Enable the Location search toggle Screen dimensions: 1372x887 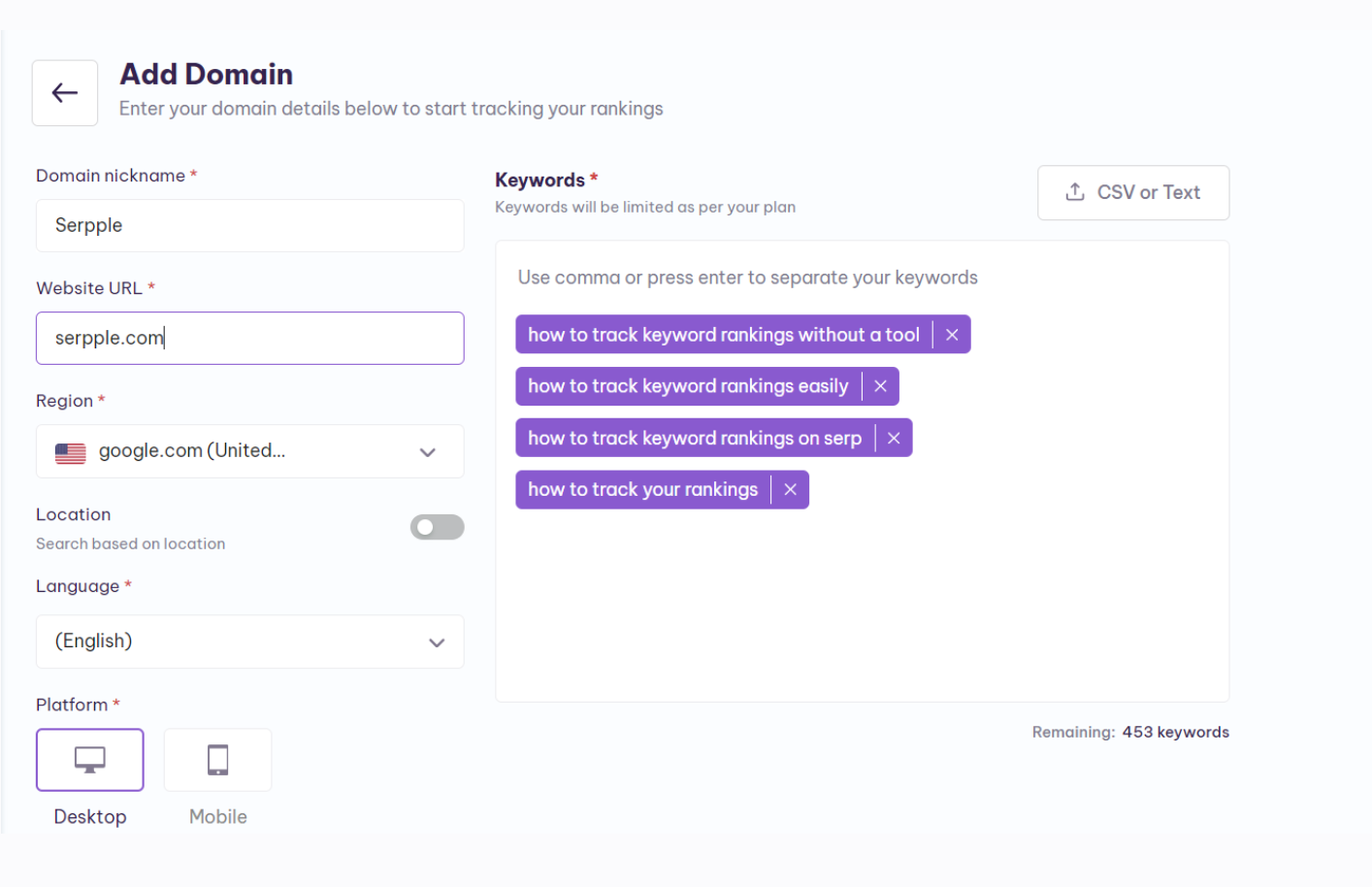(x=437, y=527)
